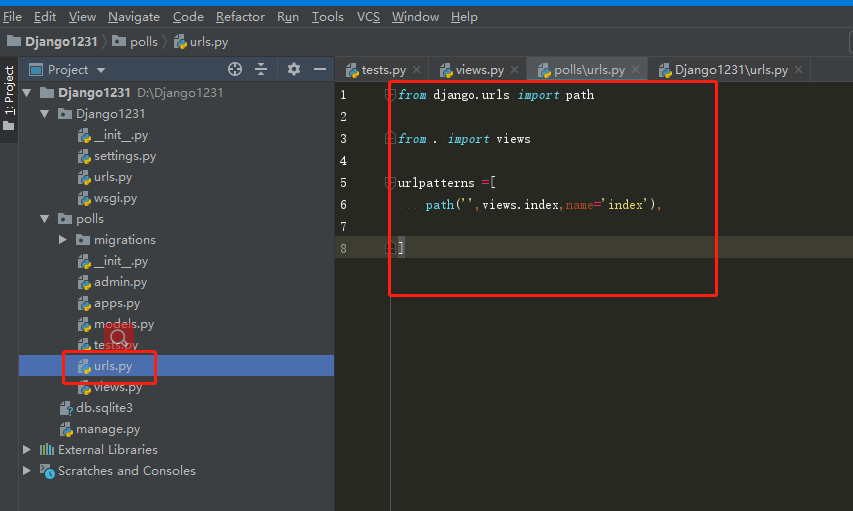Close the tests.py editor tab

[418, 70]
